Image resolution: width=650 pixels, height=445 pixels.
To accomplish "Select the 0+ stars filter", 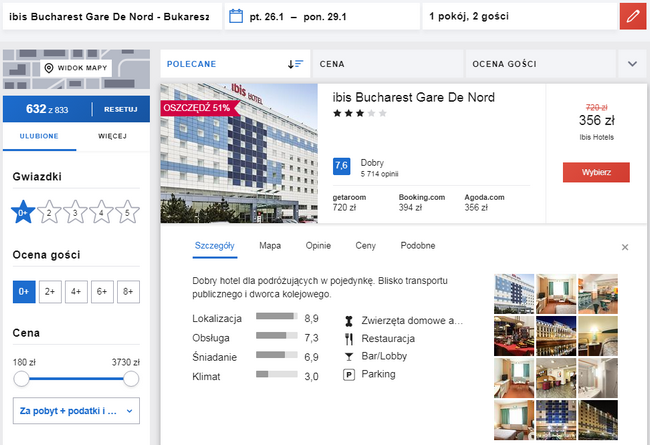I will coord(23,212).
